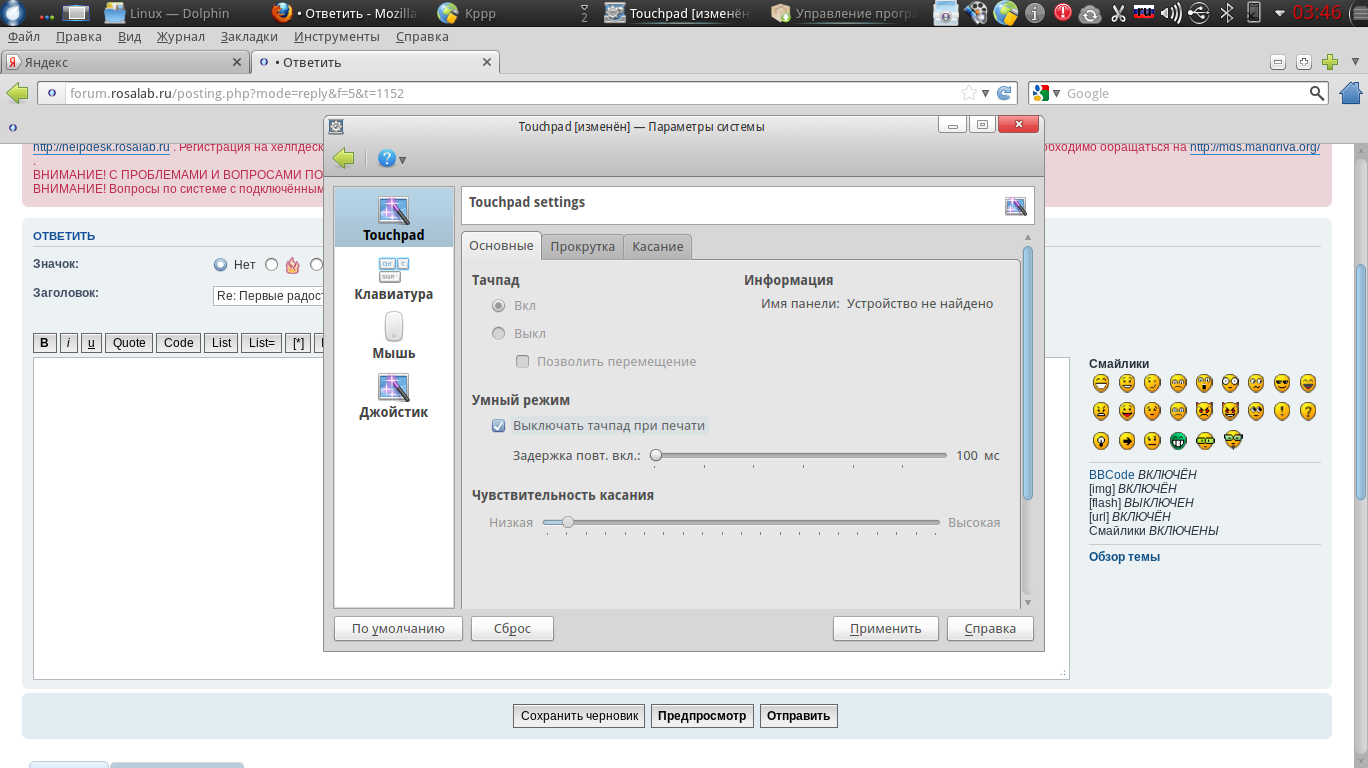Switch to the Яндекс browser tab
The height and width of the screenshot is (768, 1368).
[125, 62]
